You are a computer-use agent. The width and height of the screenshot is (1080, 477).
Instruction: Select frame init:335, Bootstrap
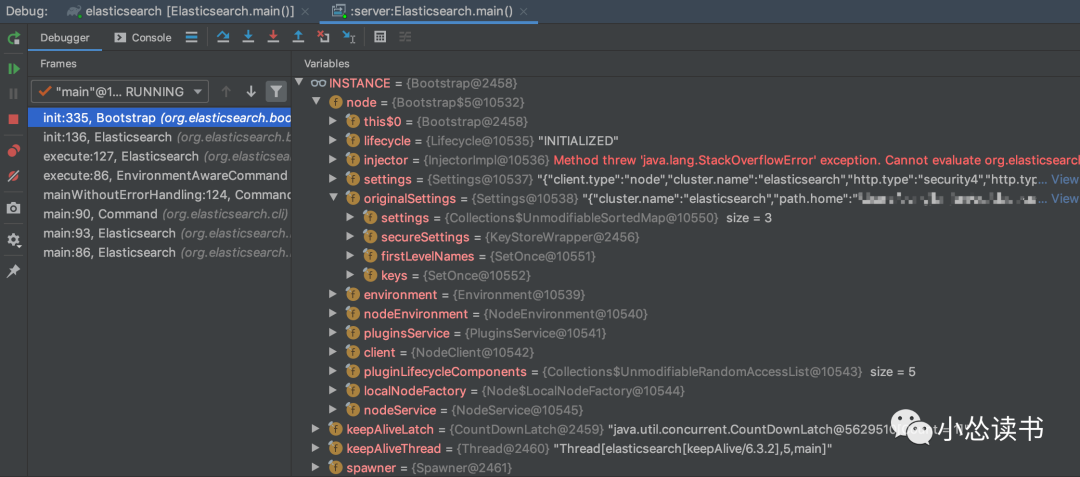(x=160, y=118)
